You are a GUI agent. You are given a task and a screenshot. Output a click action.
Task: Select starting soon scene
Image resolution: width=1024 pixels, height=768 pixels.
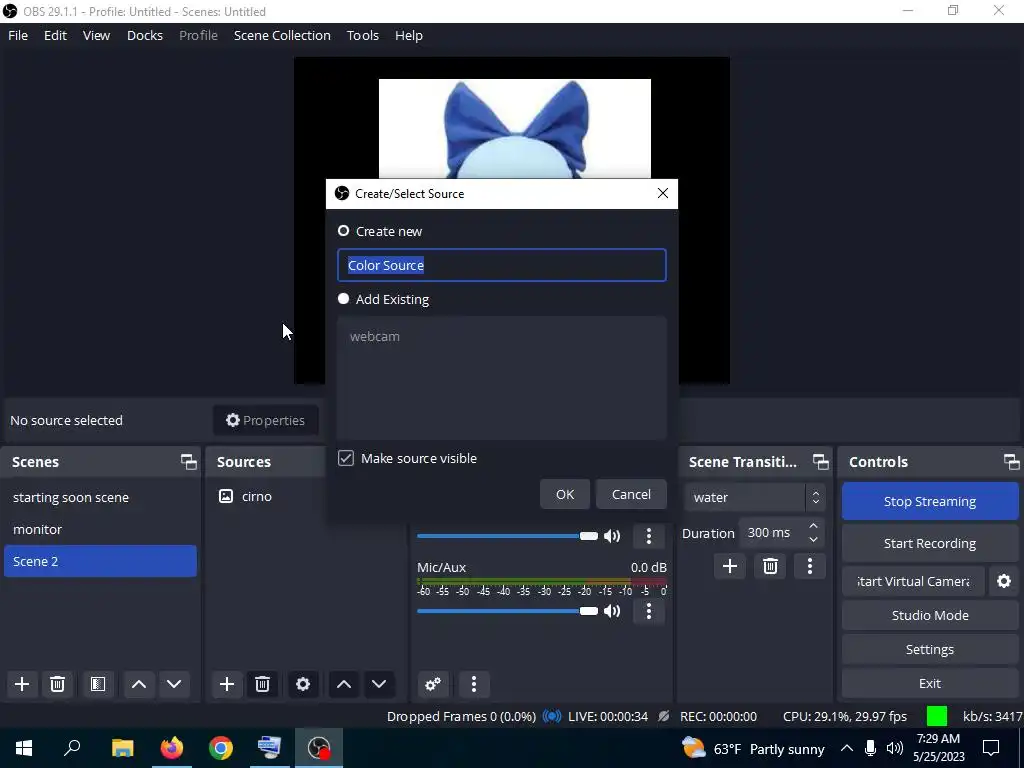coord(100,498)
